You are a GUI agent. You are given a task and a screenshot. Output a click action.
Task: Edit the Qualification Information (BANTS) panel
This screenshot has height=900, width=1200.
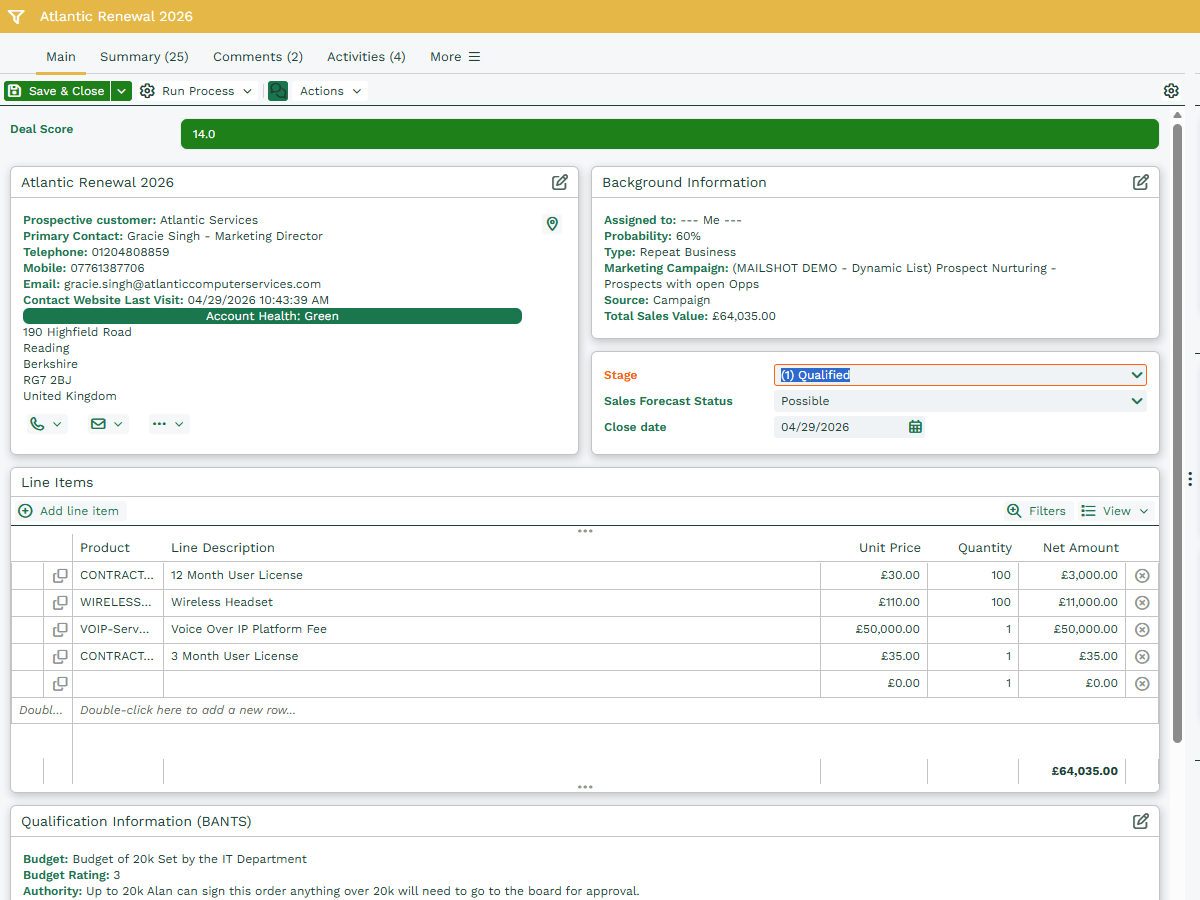pyautogui.click(x=1141, y=821)
